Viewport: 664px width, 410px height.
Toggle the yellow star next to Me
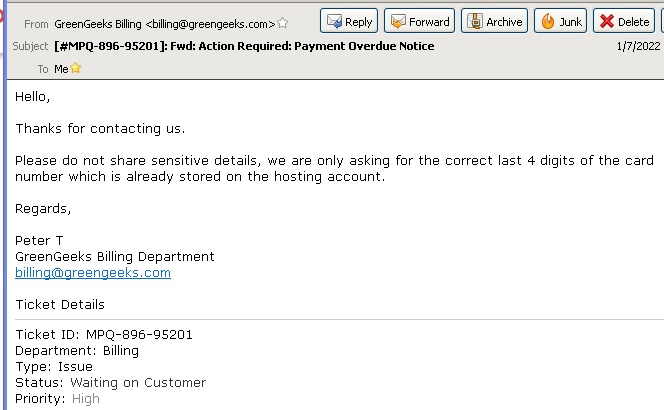76,68
